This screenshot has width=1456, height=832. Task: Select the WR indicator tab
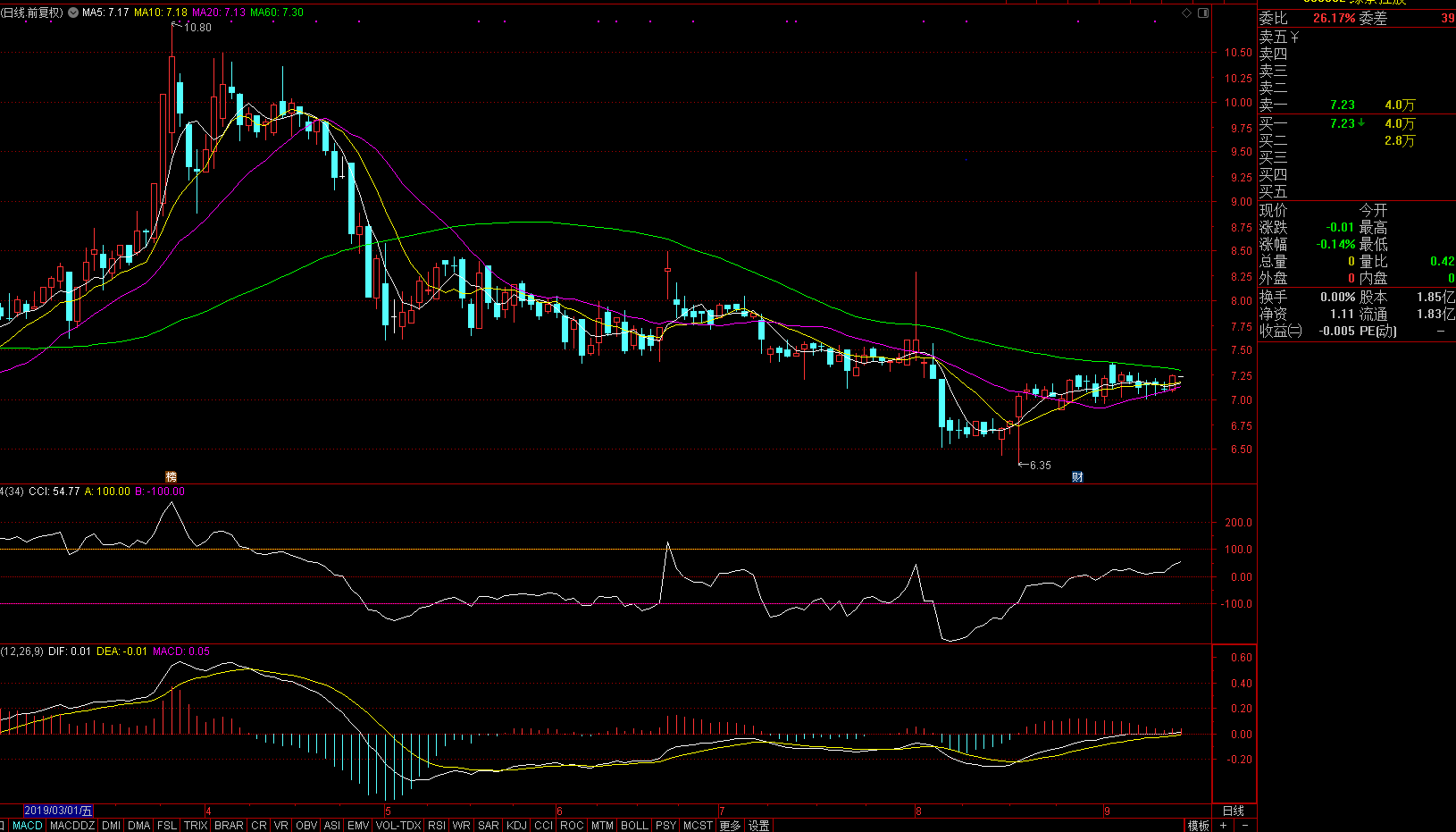pyautogui.click(x=462, y=826)
